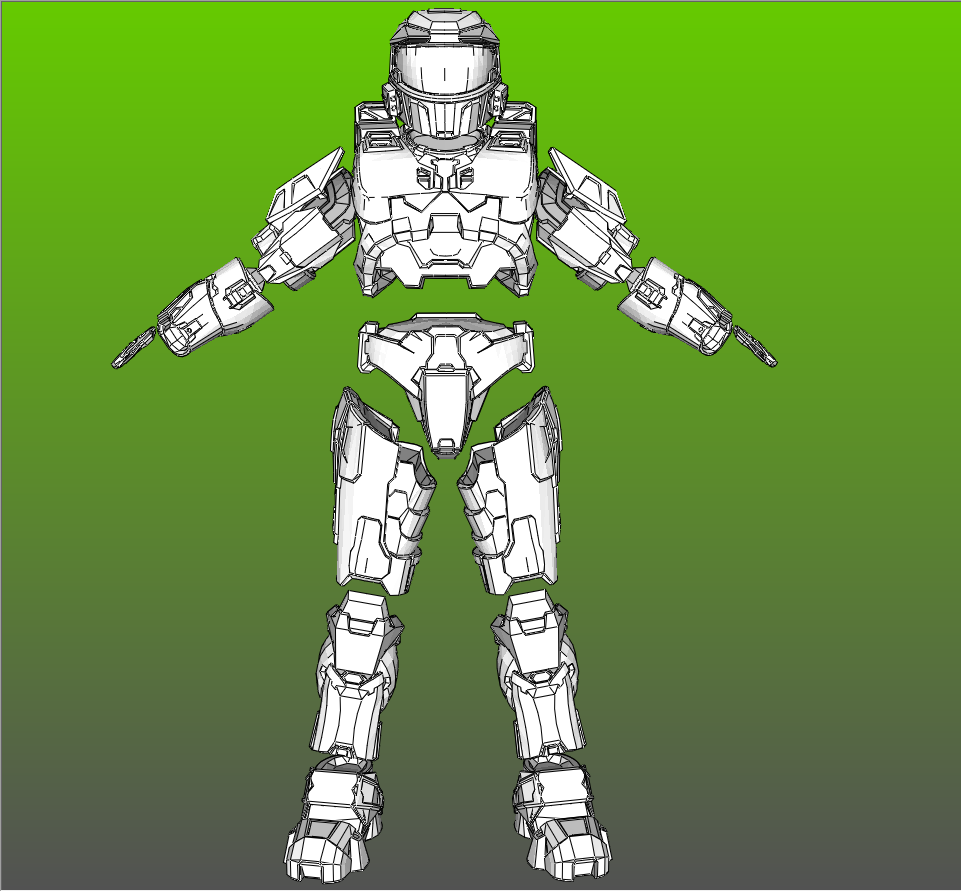Select the helmet visor on the 3D model
The height and width of the screenshot is (891, 961).
[x=444, y=69]
